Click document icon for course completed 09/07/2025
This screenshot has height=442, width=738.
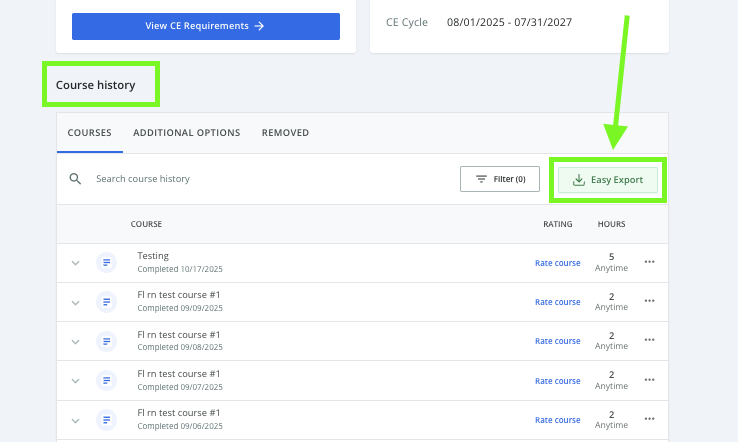click(106, 380)
